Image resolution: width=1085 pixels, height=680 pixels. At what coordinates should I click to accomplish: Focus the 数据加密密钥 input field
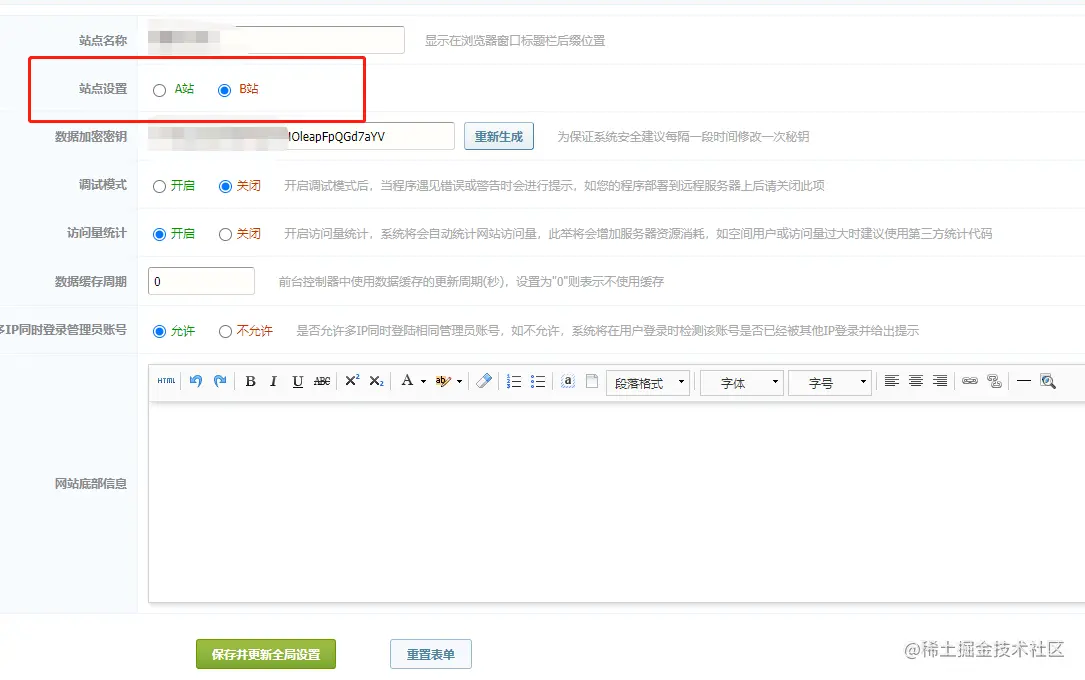301,136
